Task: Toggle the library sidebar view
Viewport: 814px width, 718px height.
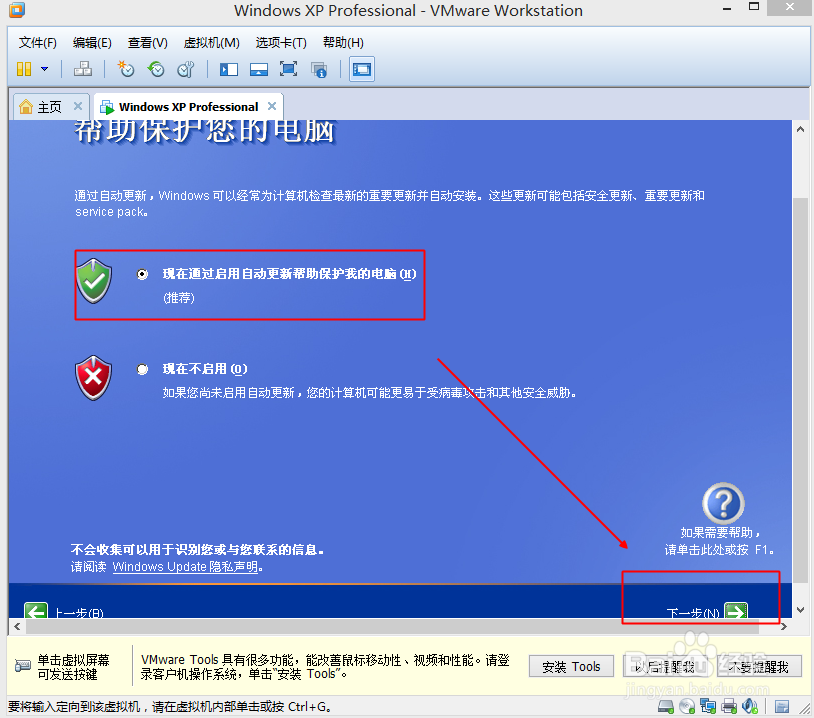Action: point(228,69)
